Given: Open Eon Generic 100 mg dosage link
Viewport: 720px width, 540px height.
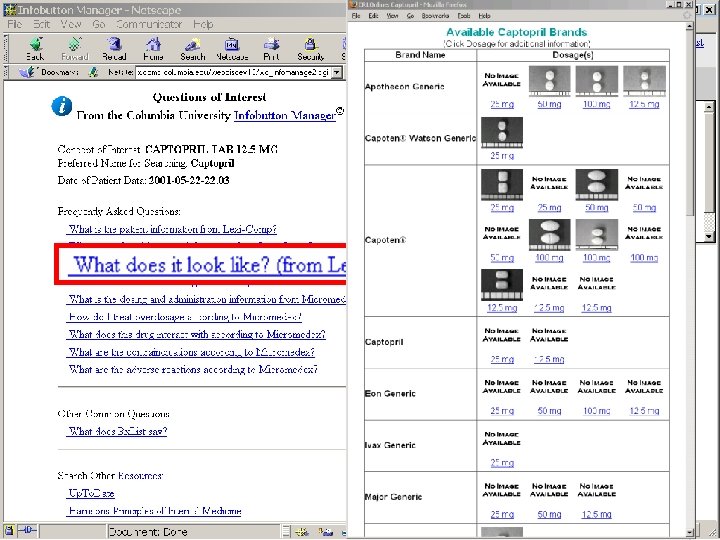Looking at the screenshot, I should (596, 411).
